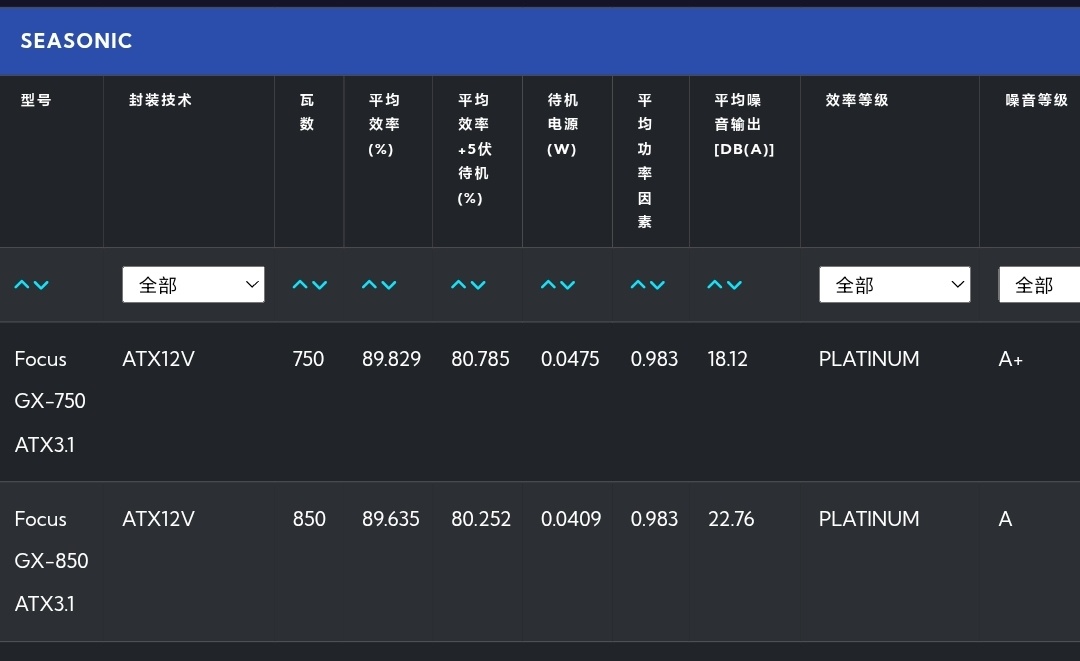Image resolution: width=1080 pixels, height=661 pixels.
Task: Open the Focus GX-850 ATX3.1 entry
Action: [x=51, y=561]
